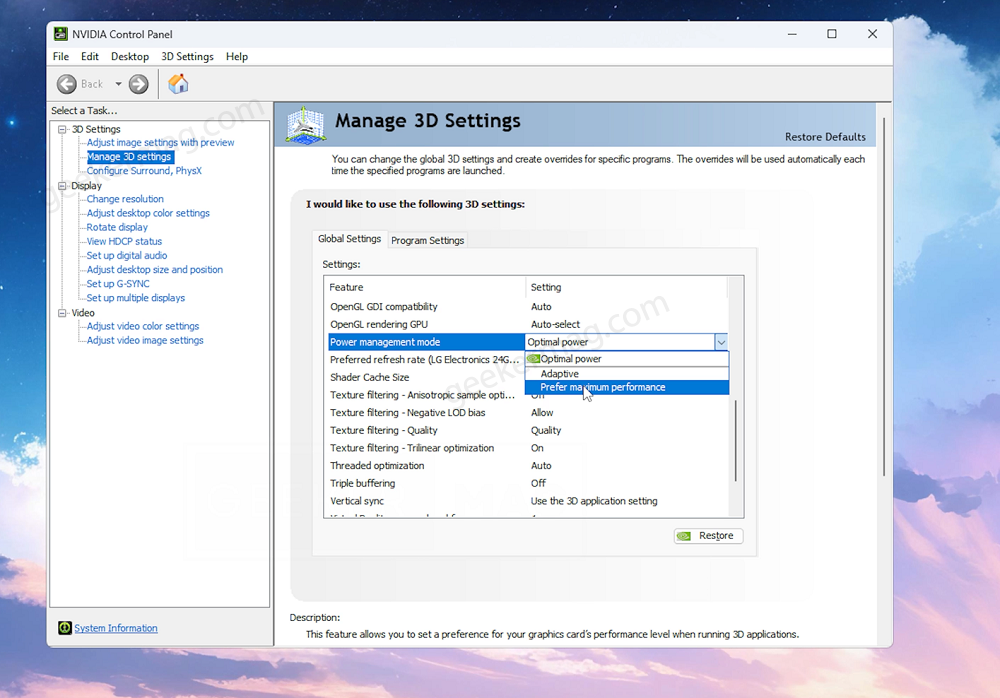This screenshot has height=698, width=1000.
Task: Choose Adaptive from the dropdown list
Action: (627, 374)
